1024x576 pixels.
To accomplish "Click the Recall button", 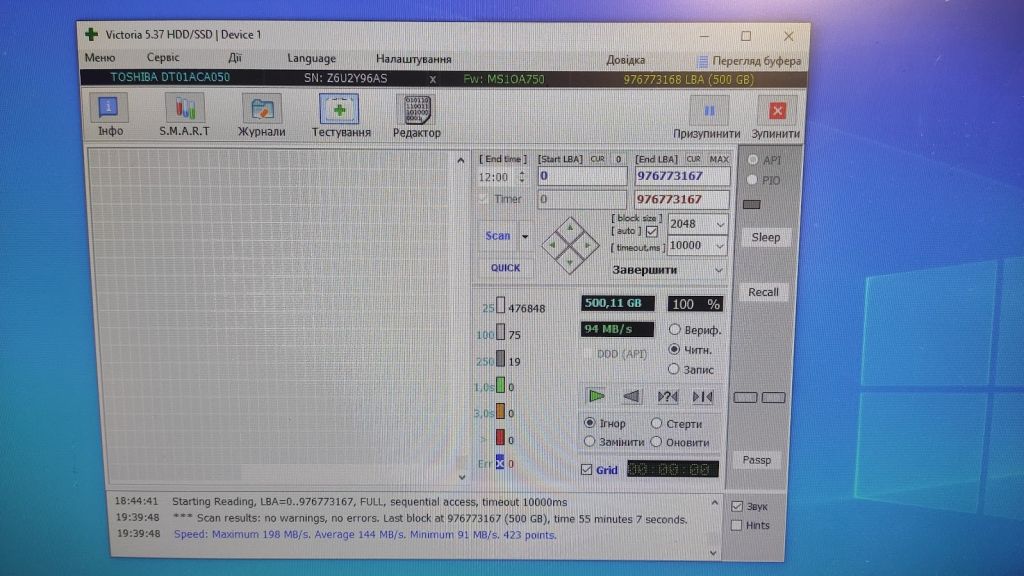I will [x=763, y=292].
